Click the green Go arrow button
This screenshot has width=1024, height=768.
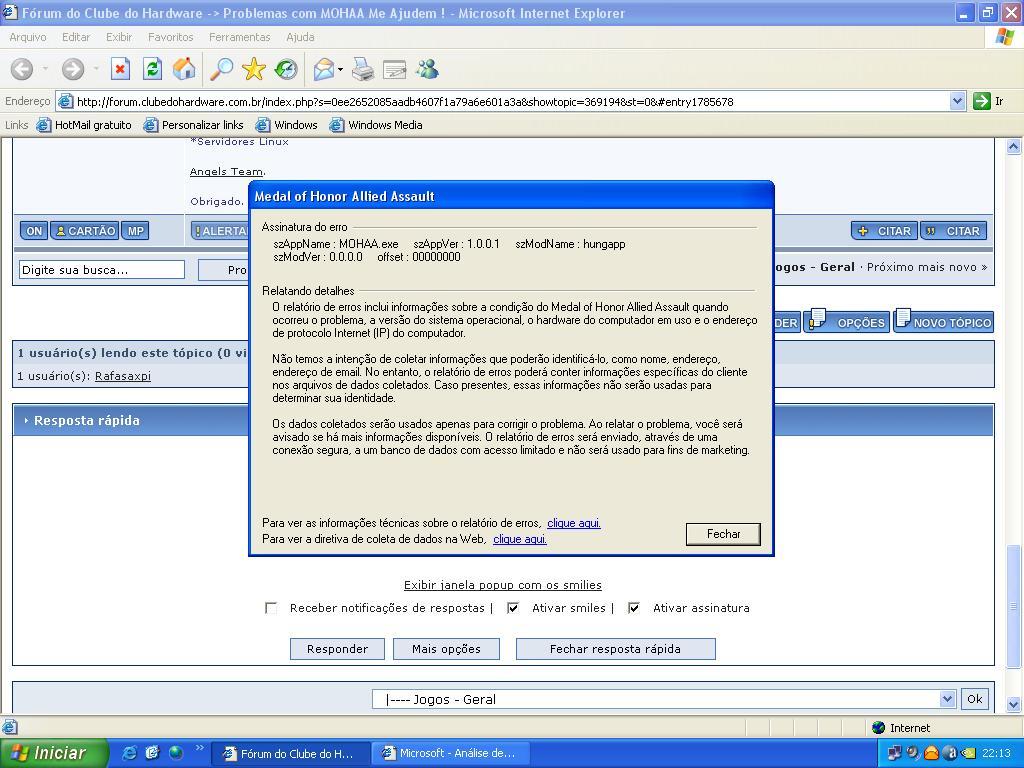click(981, 101)
